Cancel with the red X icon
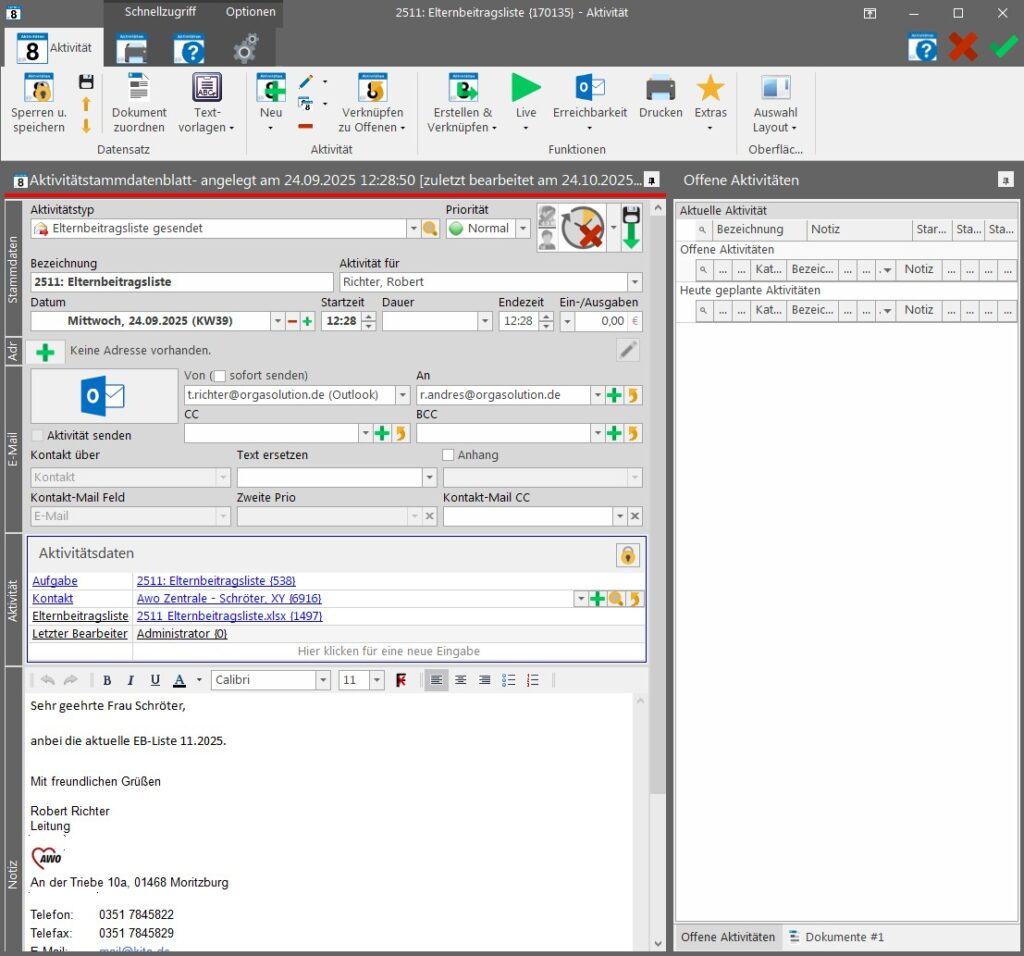The width and height of the screenshot is (1024, 956). point(963,47)
